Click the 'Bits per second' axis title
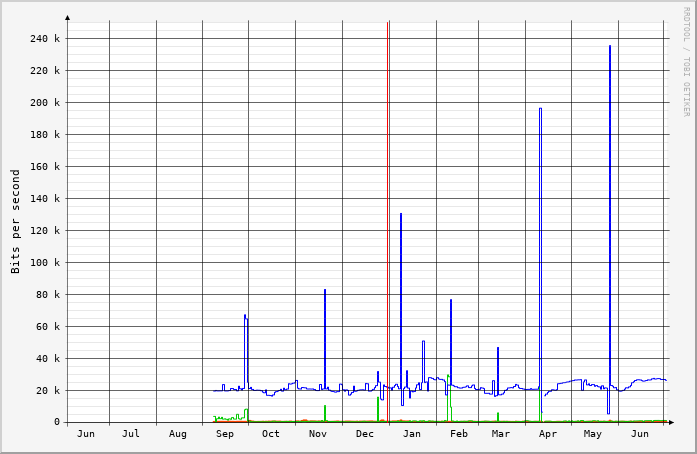 [16, 221]
